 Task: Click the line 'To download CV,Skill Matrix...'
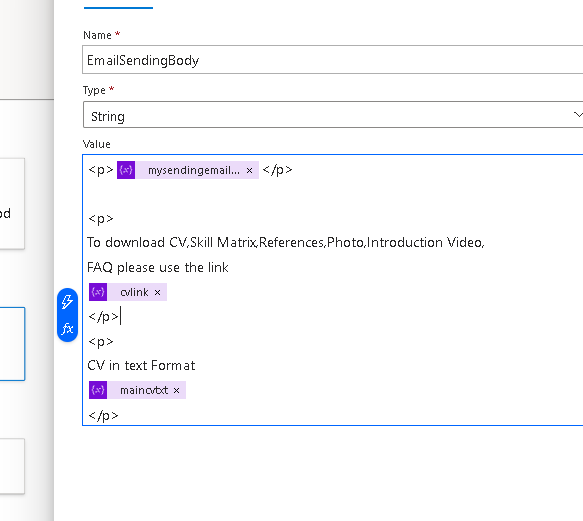(286, 242)
